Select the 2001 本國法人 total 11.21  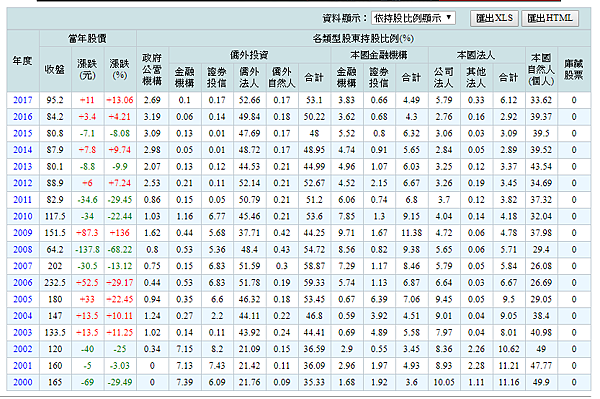509,366
